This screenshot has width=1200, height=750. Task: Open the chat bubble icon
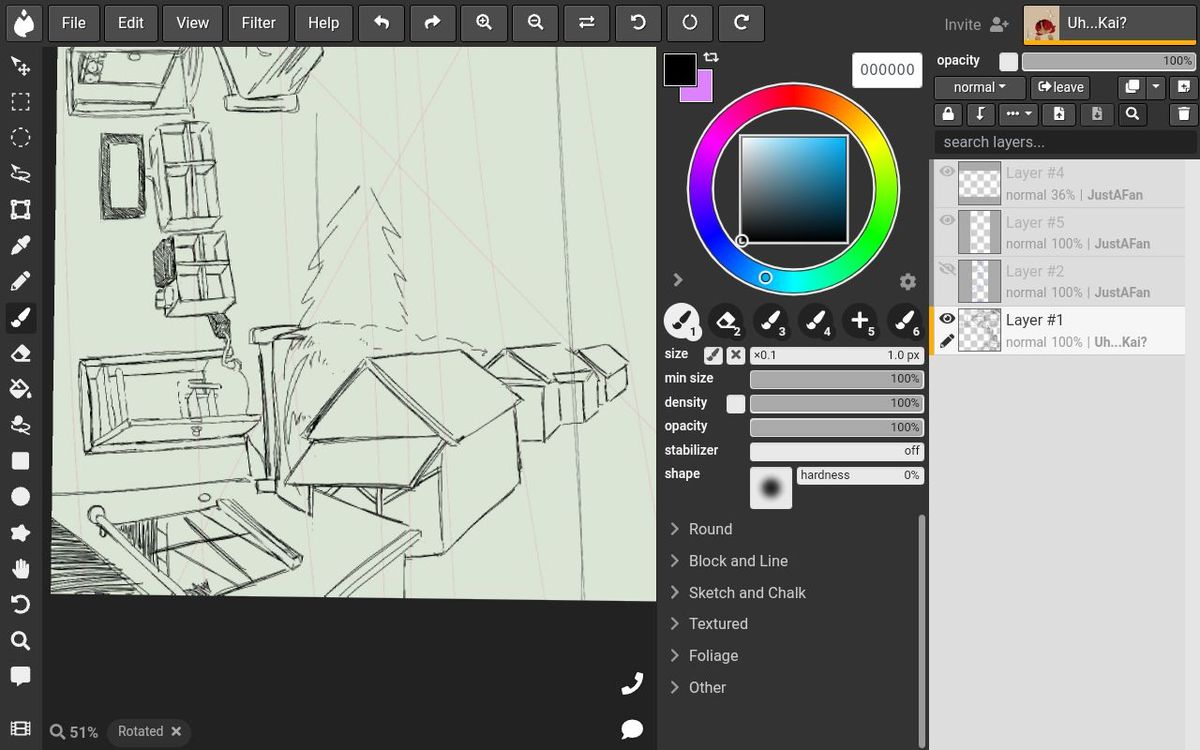pos(632,729)
